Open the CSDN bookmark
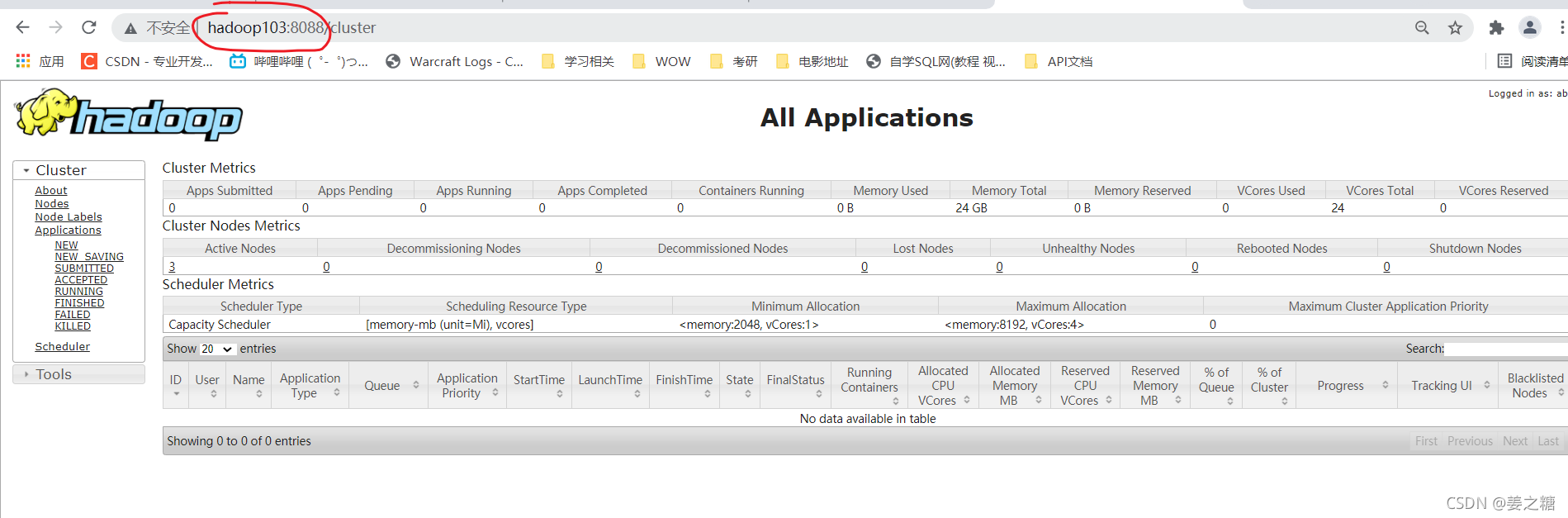The height and width of the screenshot is (518, 1568). (x=147, y=61)
